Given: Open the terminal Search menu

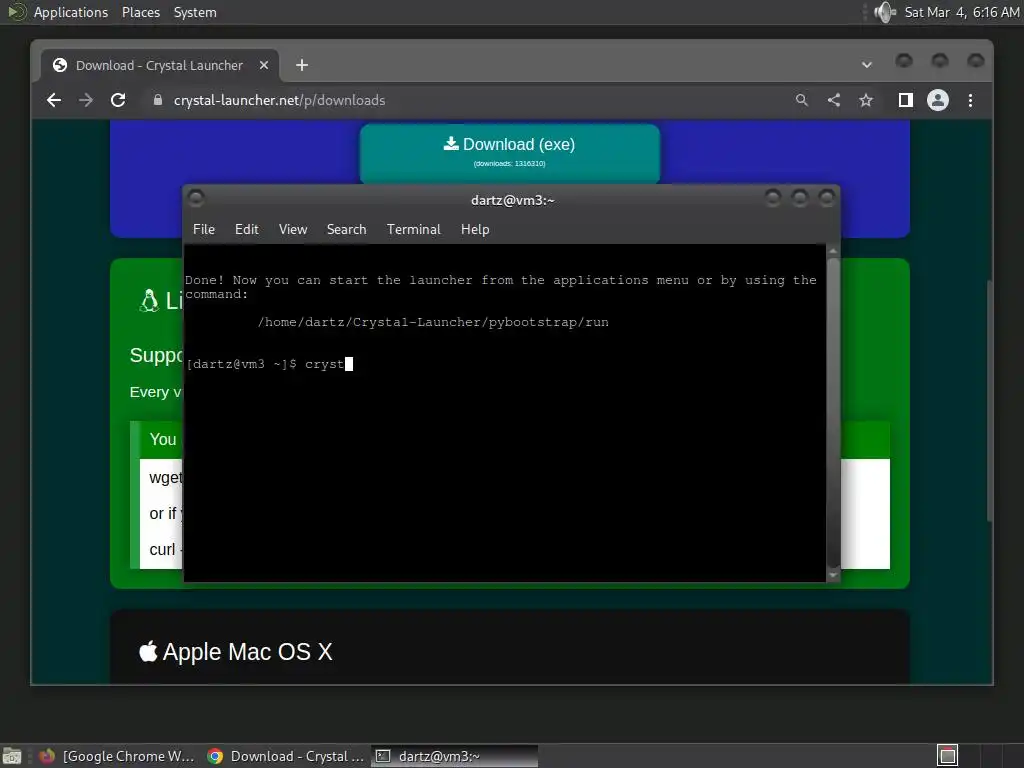Looking at the screenshot, I should [347, 229].
